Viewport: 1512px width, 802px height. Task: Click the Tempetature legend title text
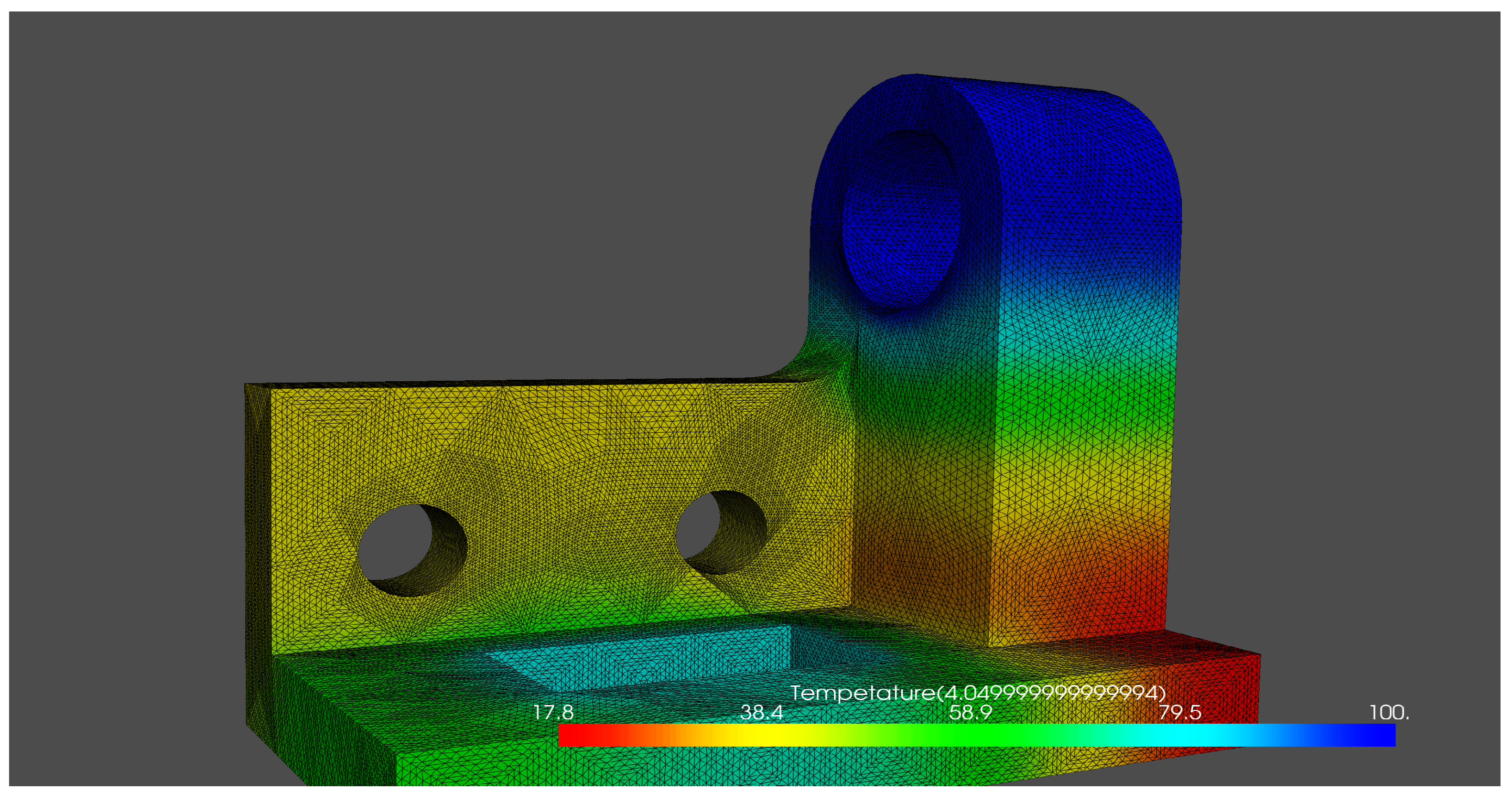click(977, 693)
